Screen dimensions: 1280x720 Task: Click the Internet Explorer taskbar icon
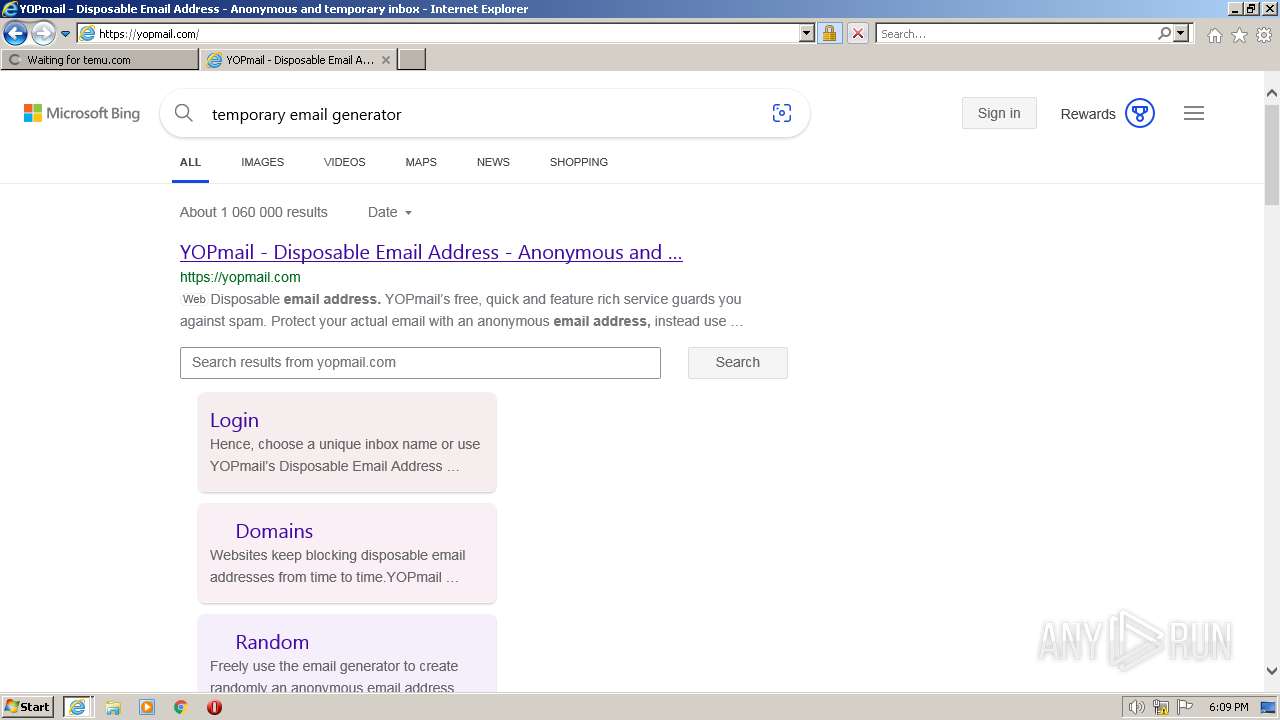77,707
